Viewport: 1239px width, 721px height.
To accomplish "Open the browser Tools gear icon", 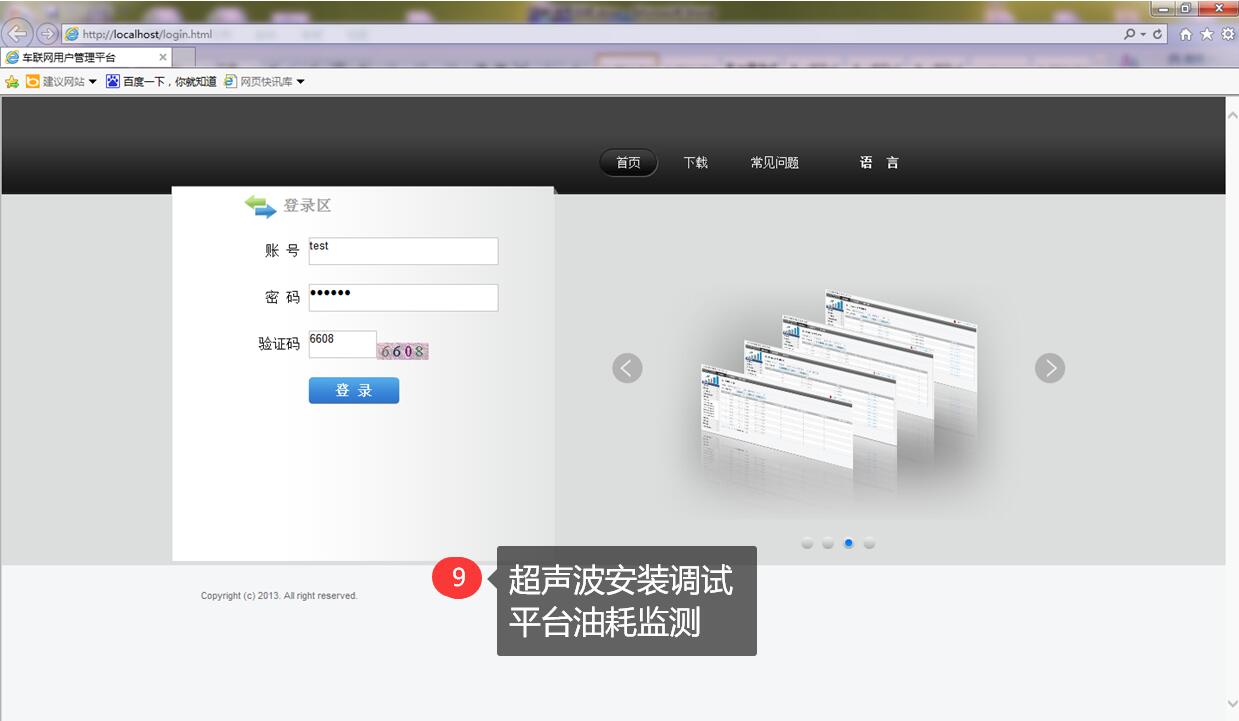I will [1227, 34].
